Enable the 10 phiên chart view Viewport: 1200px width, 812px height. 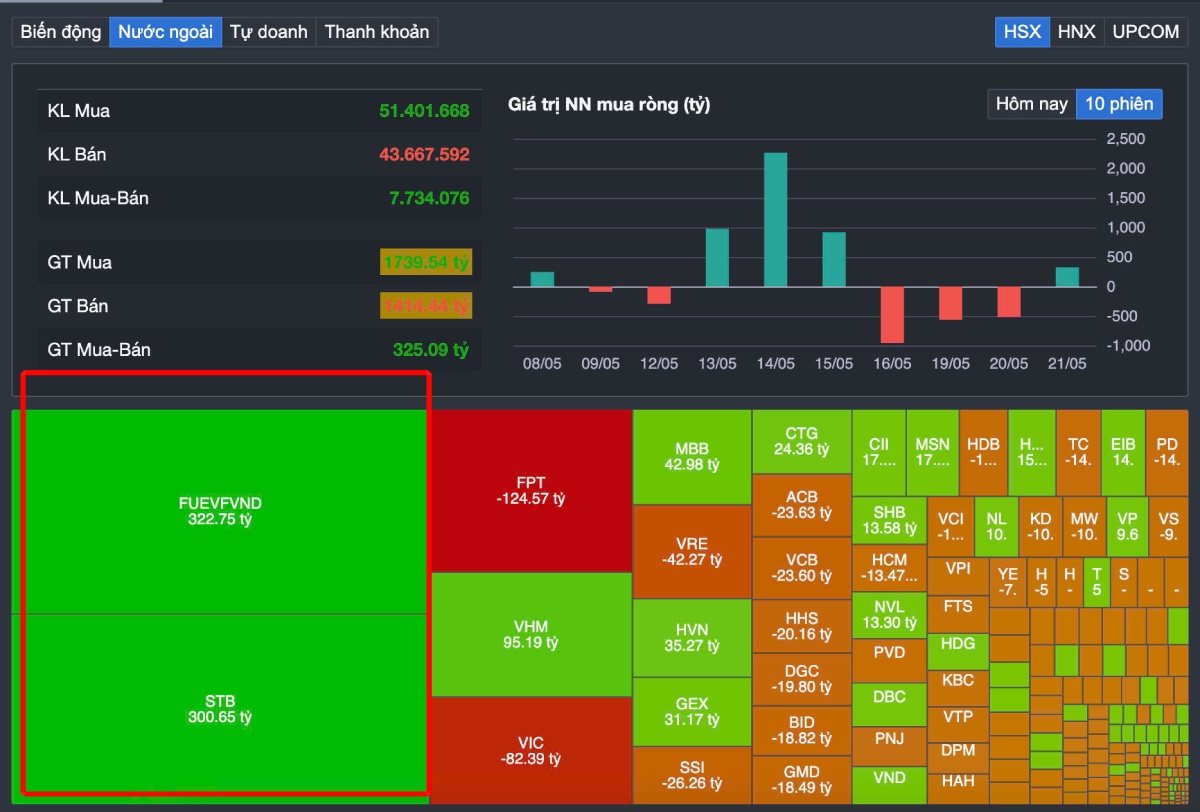click(1119, 103)
